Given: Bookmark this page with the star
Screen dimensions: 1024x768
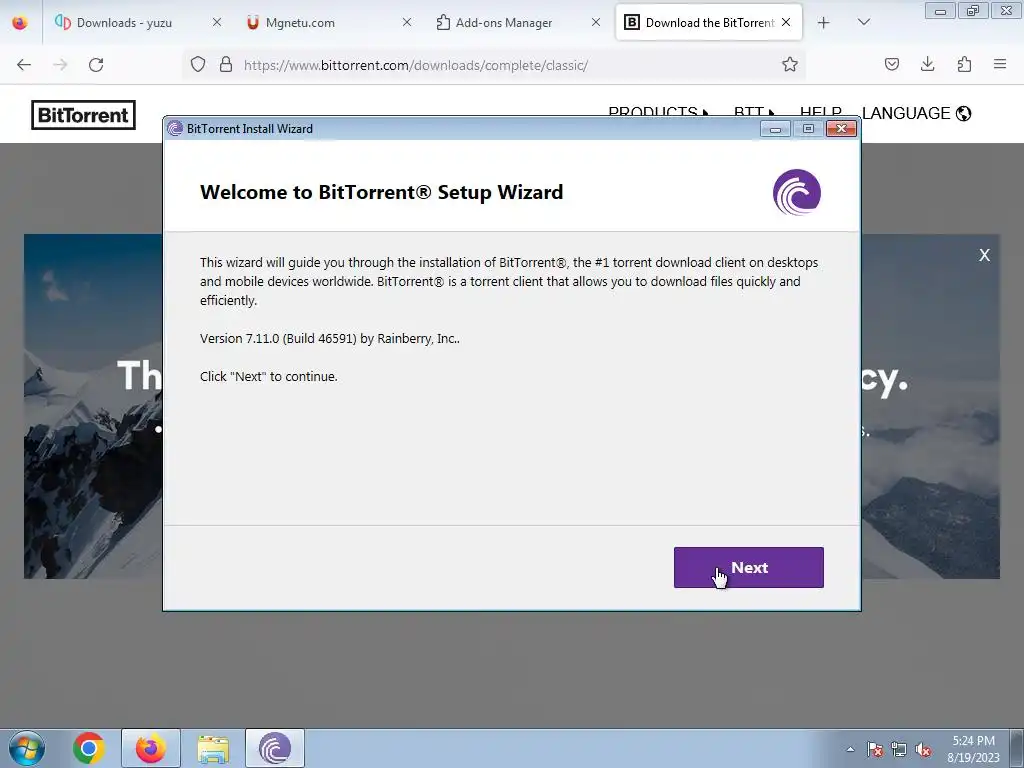Looking at the screenshot, I should click(x=790, y=65).
